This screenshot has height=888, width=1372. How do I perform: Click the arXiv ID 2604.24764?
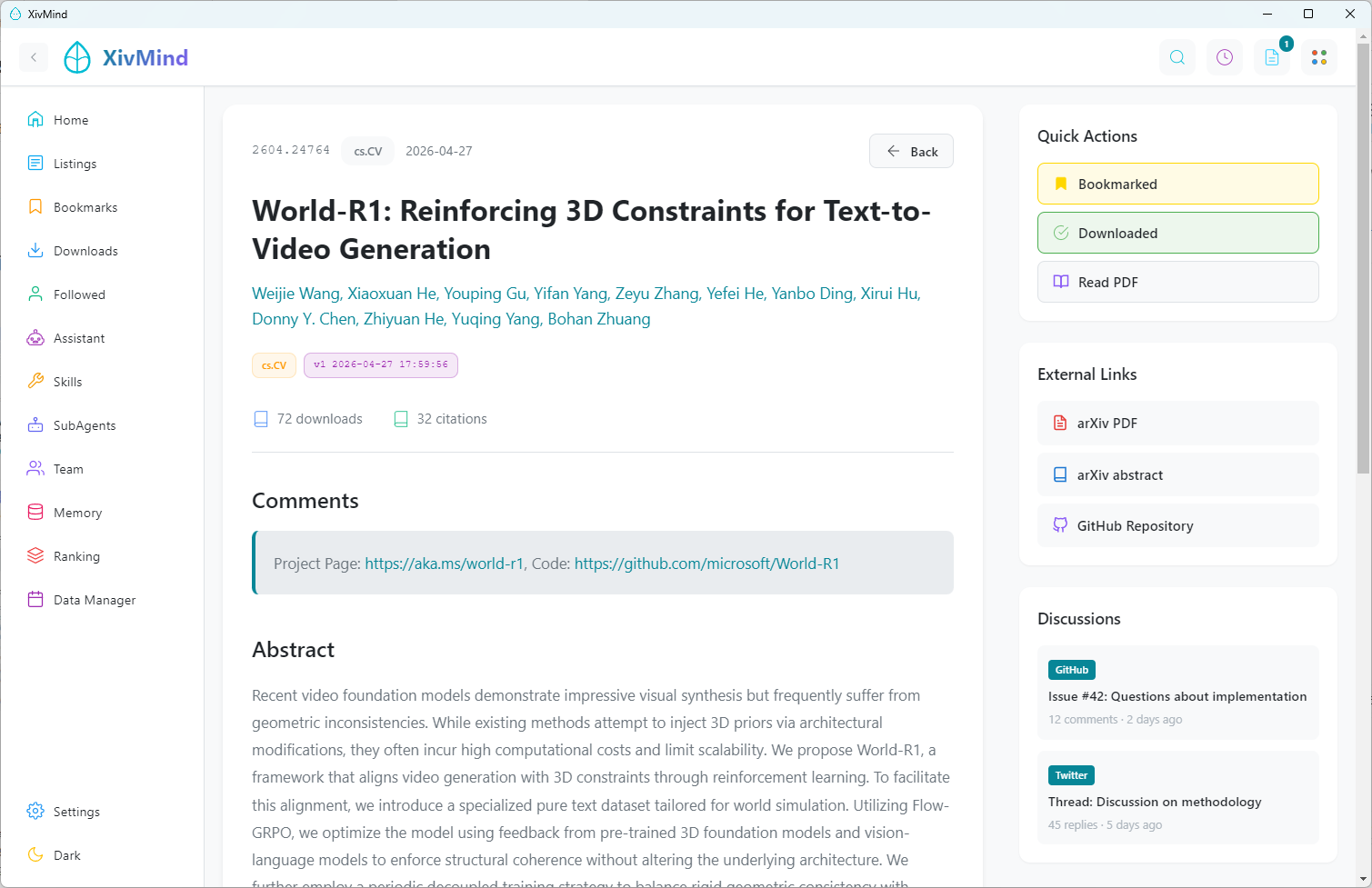point(291,150)
